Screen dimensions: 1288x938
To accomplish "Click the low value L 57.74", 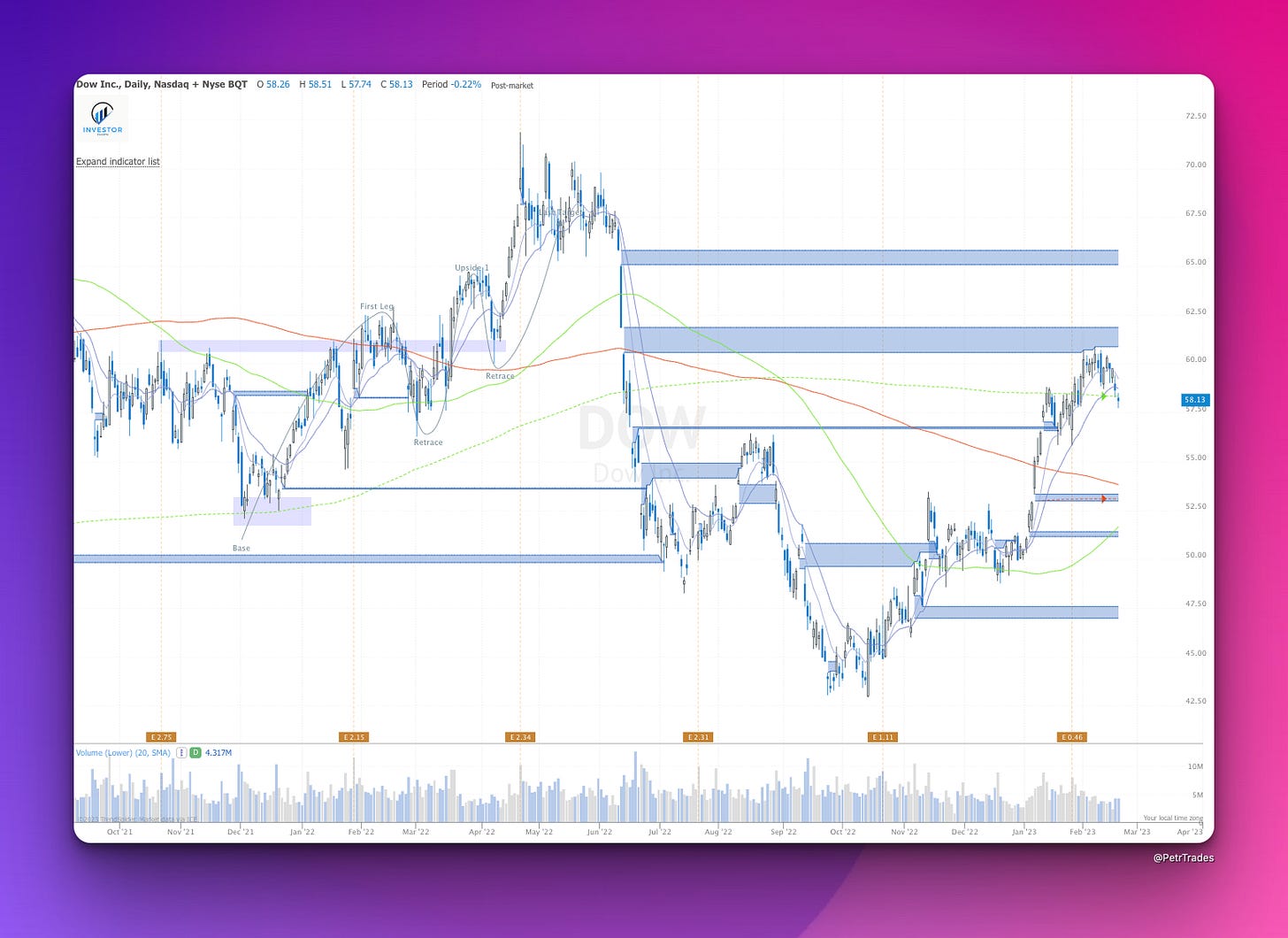I will 356,85.
